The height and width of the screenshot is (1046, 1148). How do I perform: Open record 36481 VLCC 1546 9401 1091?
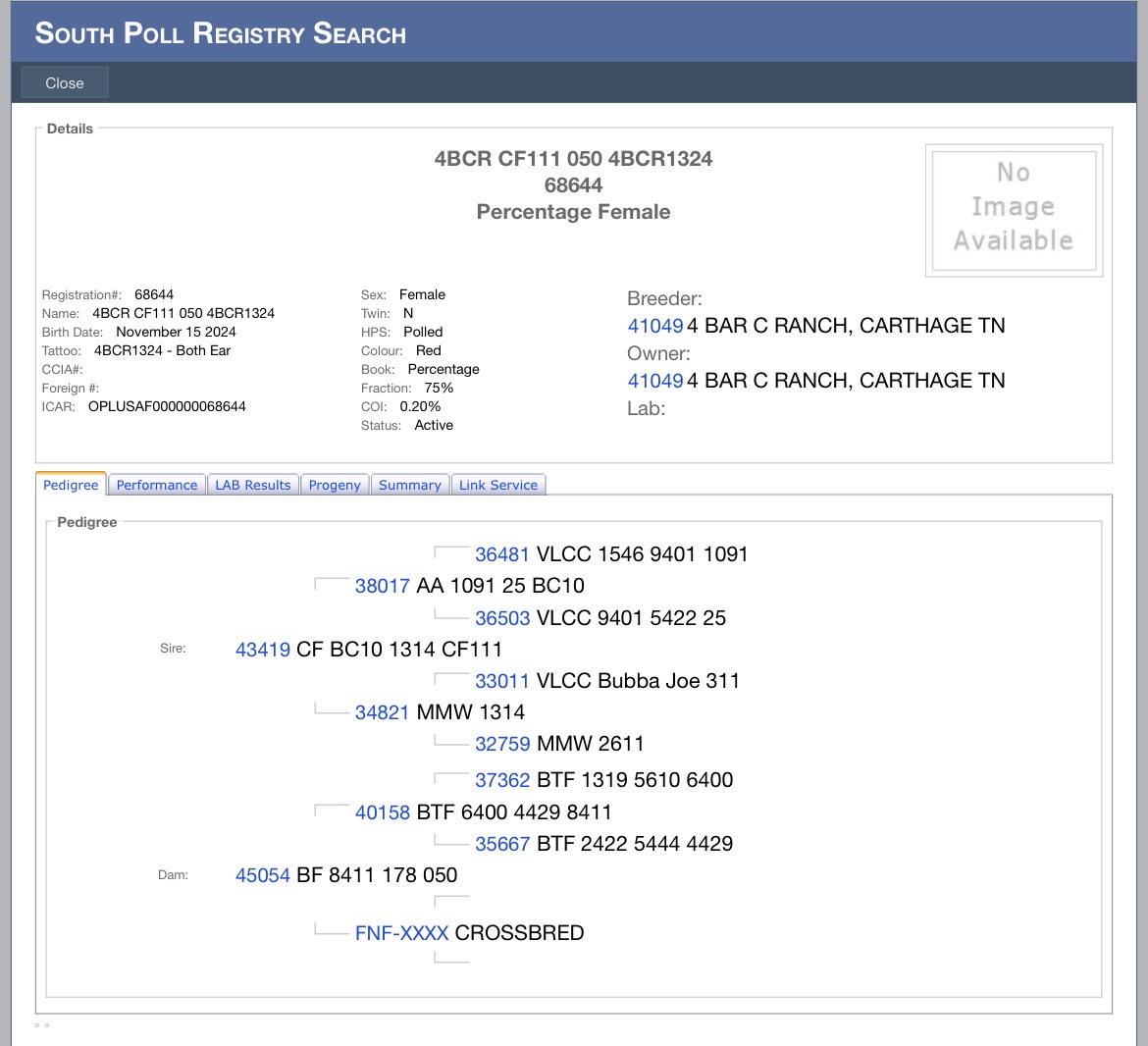point(502,554)
